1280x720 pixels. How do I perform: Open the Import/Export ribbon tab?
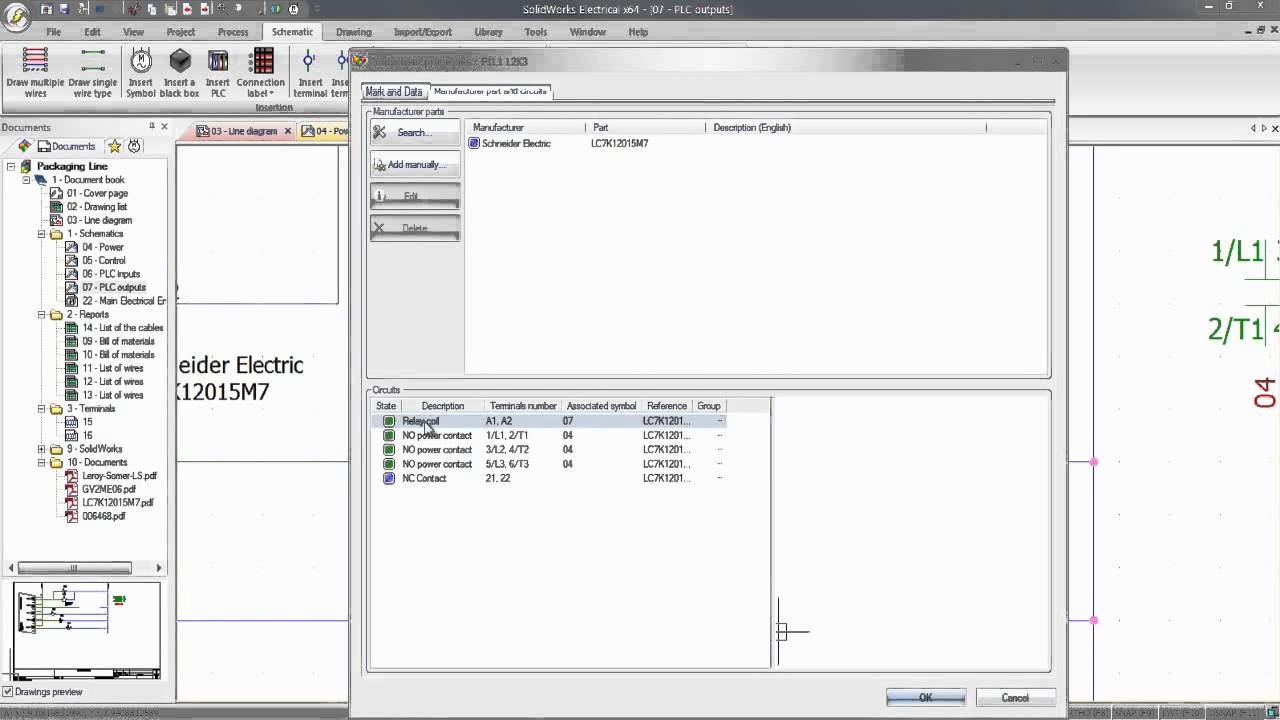[x=423, y=32]
